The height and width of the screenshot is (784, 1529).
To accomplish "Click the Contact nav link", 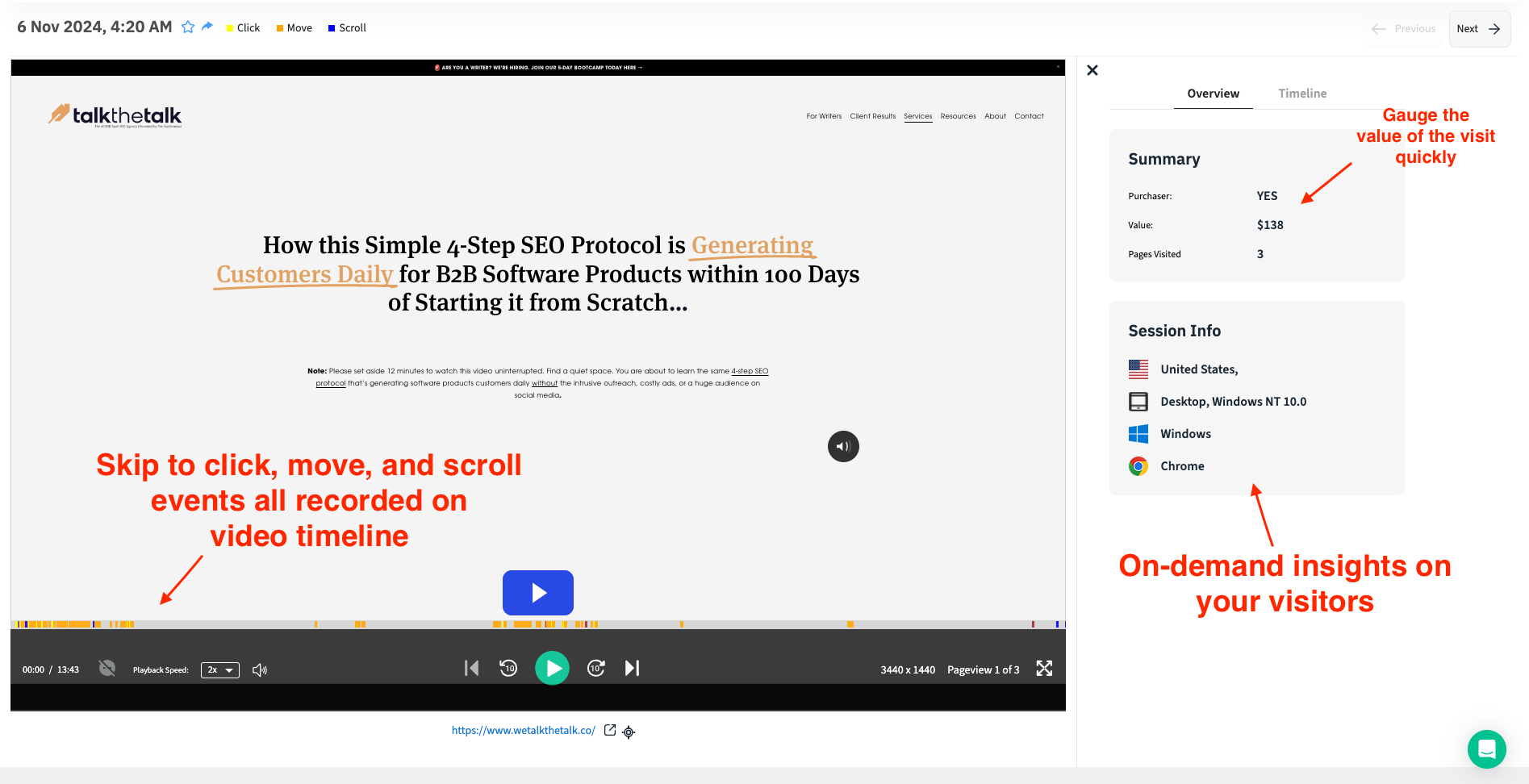I will tap(1029, 116).
